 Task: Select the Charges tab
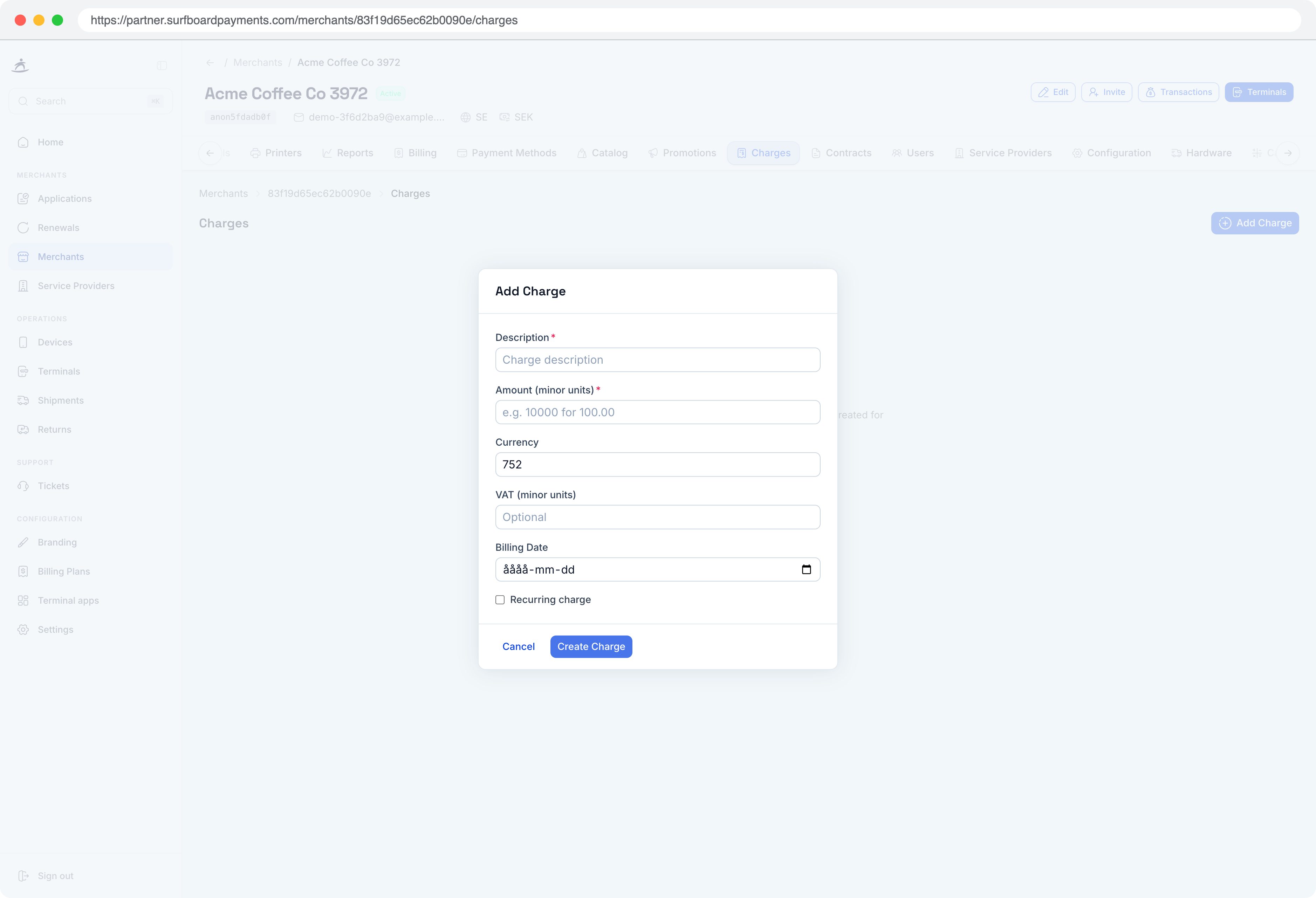point(763,153)
